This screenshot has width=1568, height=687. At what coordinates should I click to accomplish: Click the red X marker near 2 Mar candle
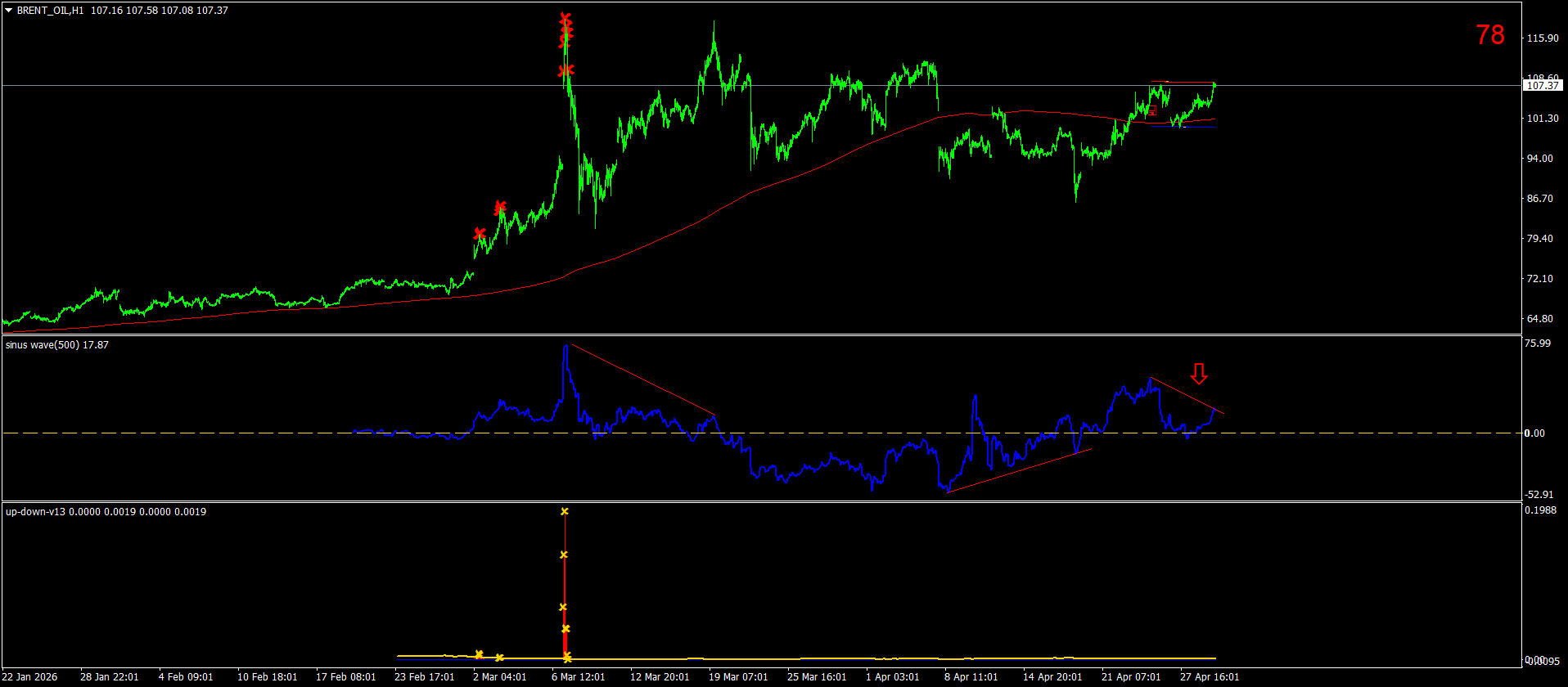(x=480, y=234)
